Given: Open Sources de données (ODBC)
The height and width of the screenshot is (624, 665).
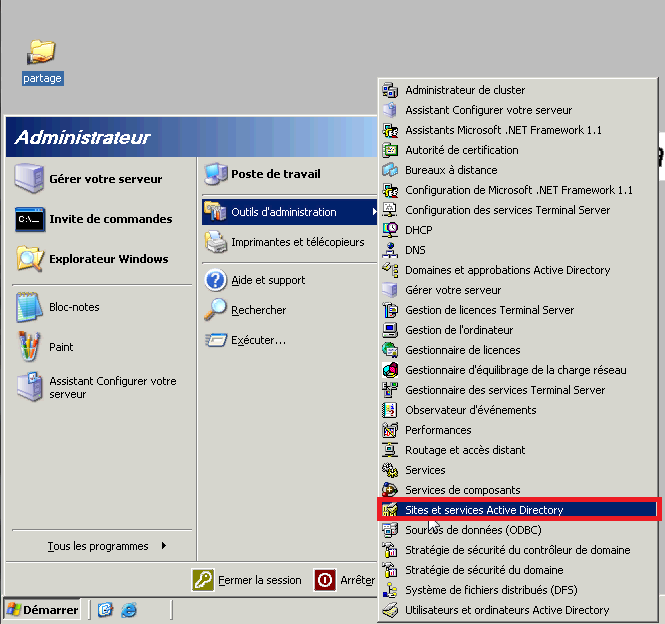Looking at the screenshot, I should click(x=518, y=530).
